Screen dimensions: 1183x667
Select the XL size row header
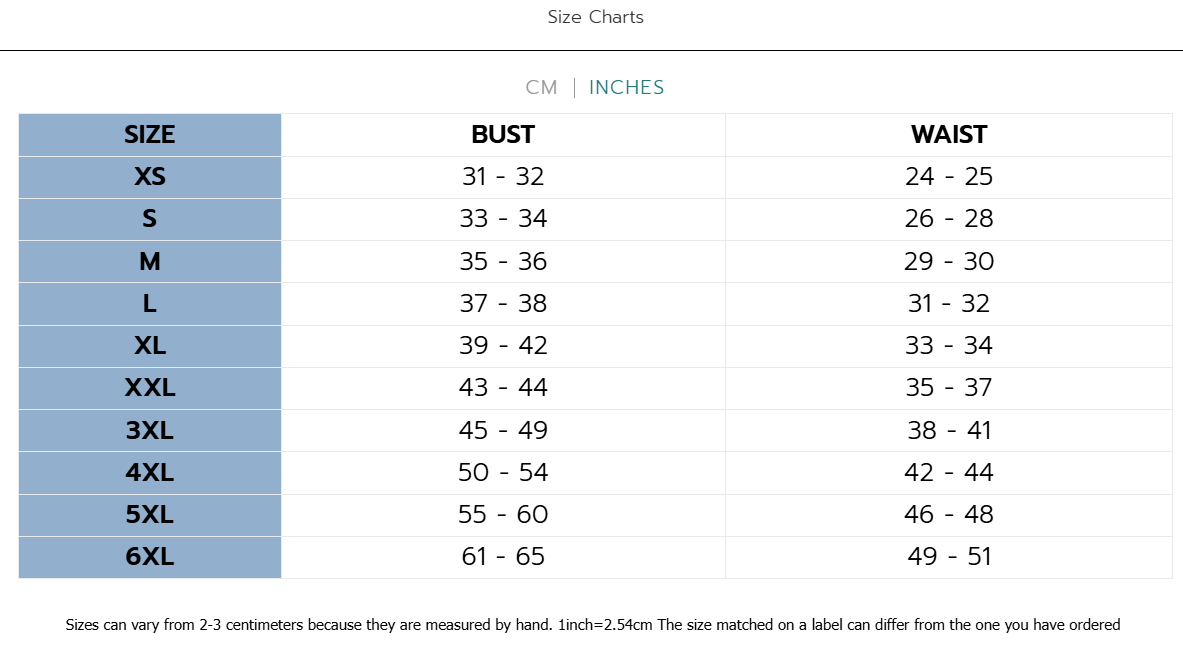[x=150, y=346]
